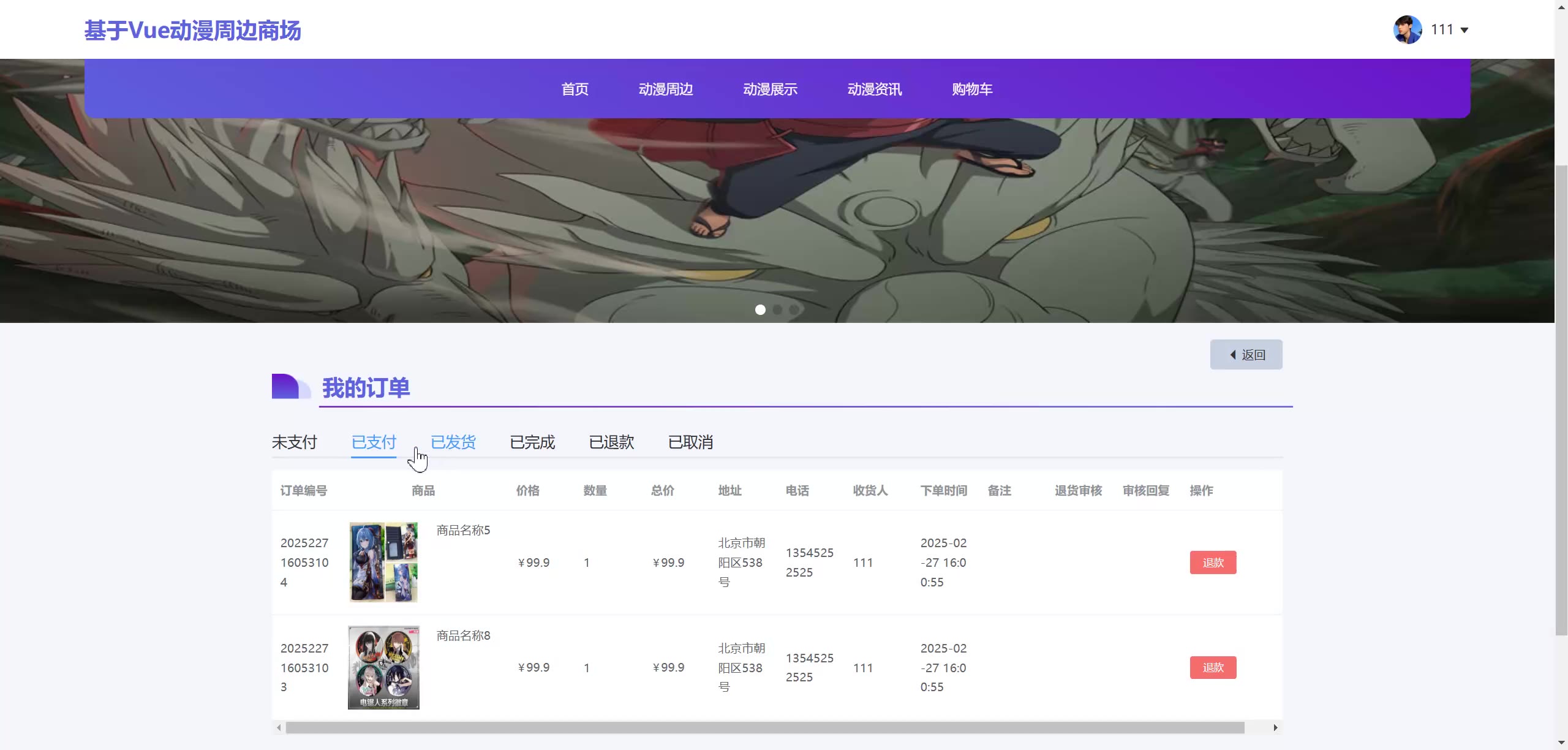Select the second carousel indicator dot
Screen dimensions: 1568x750
(777, 310)
